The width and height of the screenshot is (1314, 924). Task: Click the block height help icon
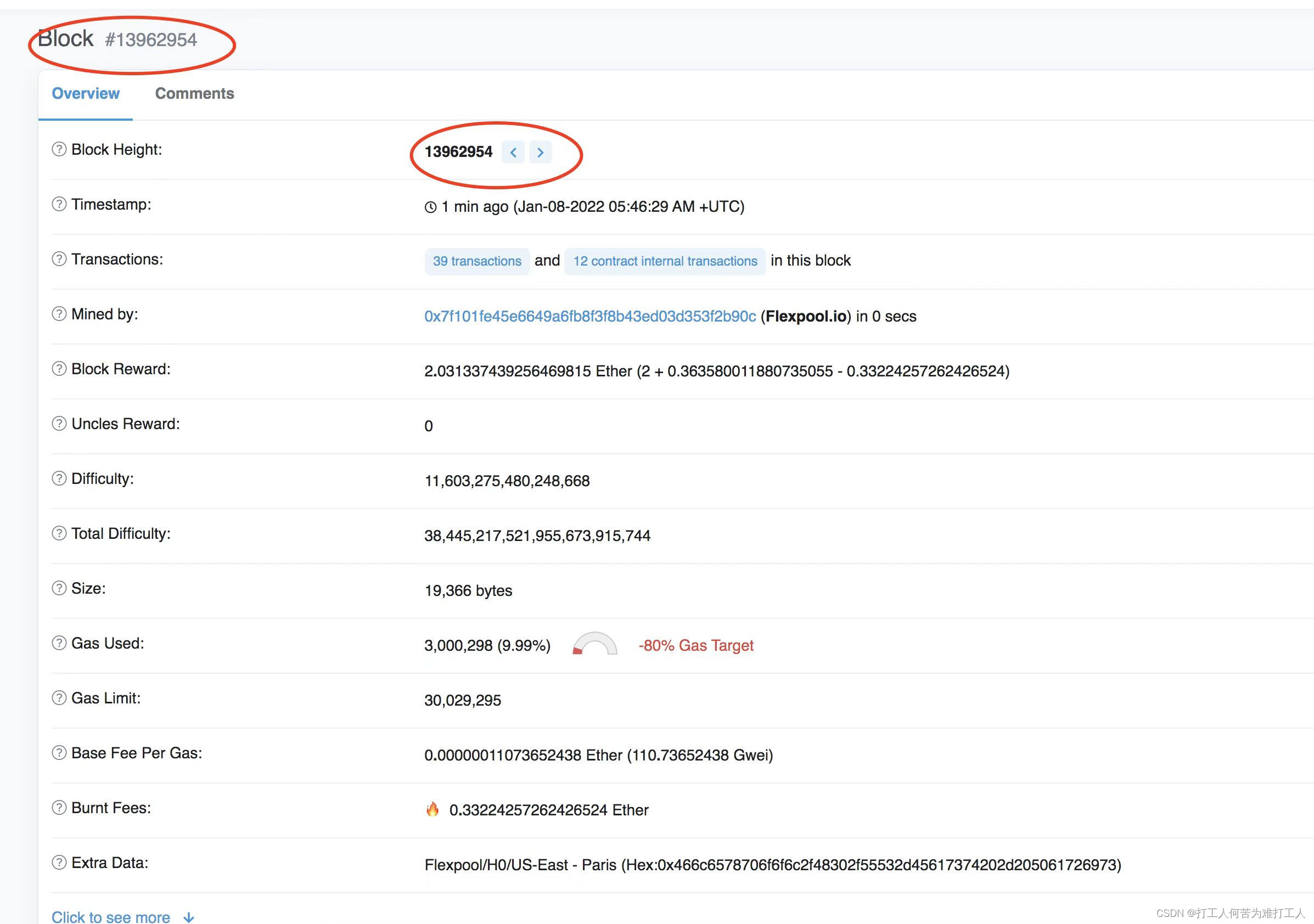(x=57, y=150)
